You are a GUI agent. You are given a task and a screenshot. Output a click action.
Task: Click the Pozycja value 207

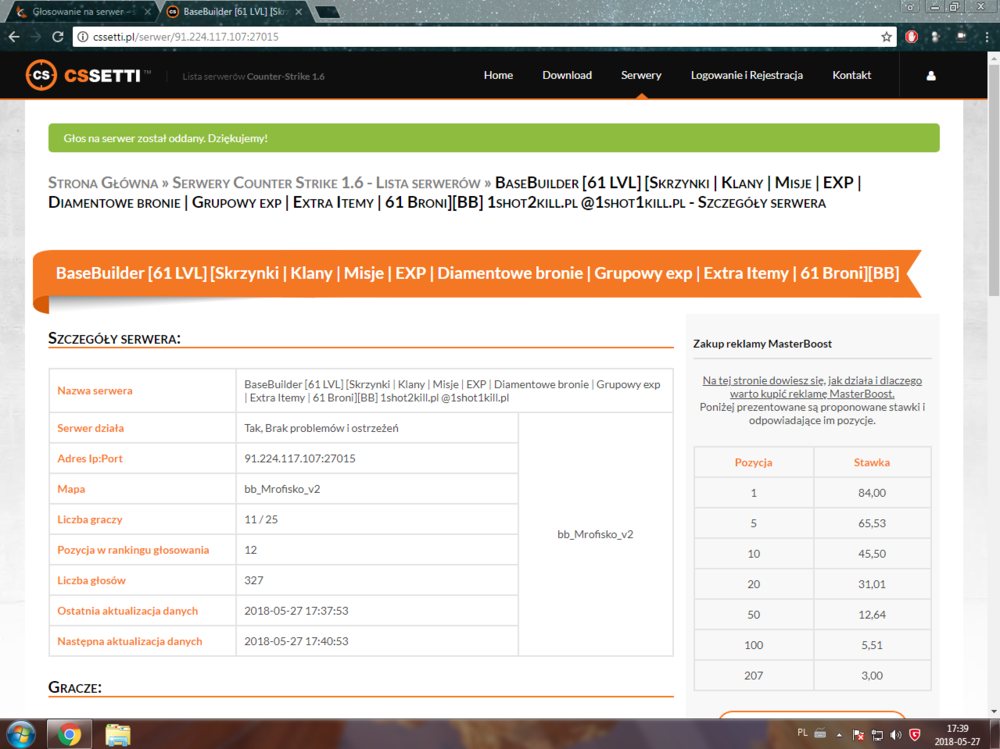pos(753,676)
